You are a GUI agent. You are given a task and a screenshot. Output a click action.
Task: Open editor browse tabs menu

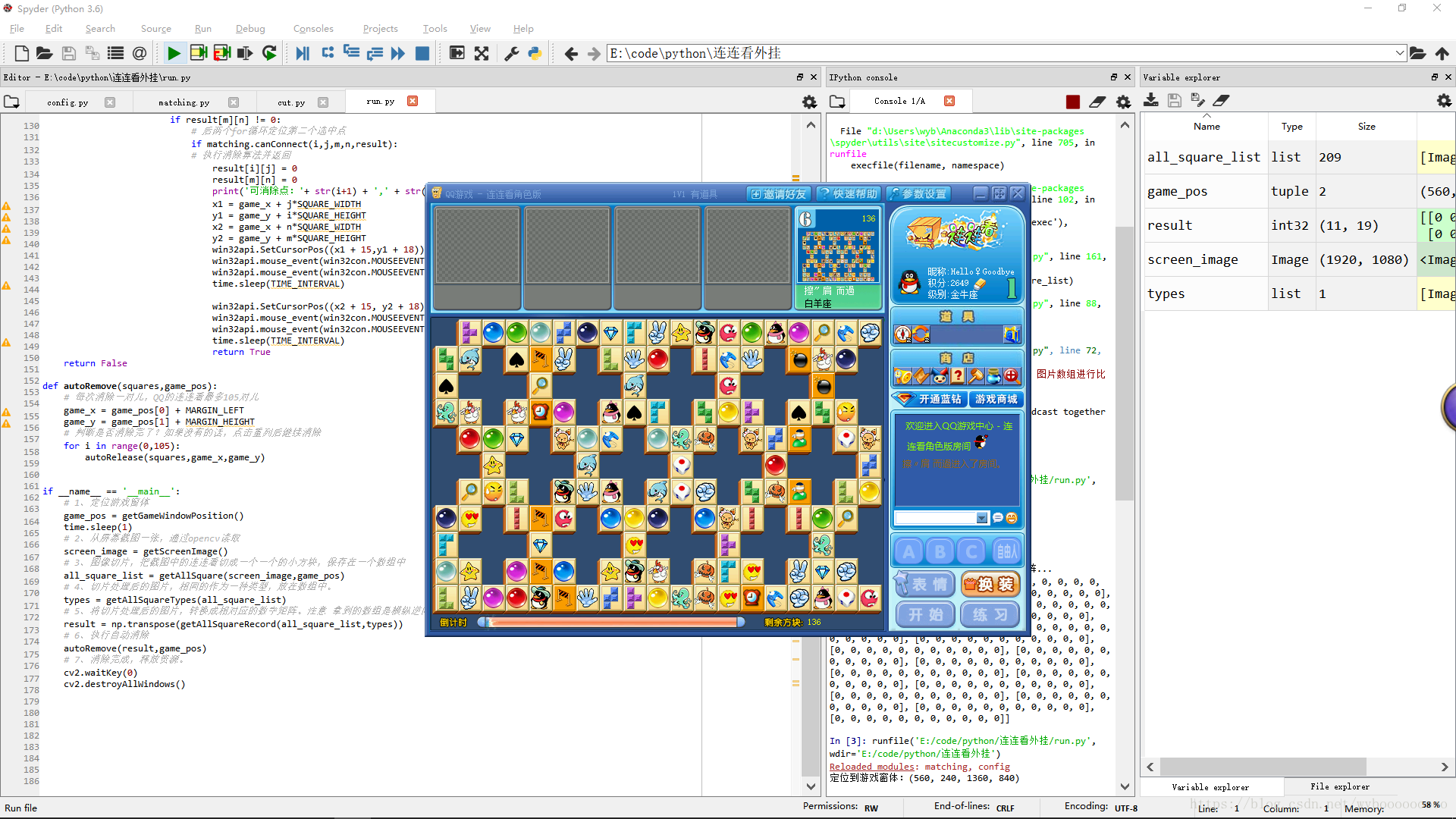(11, 102)
